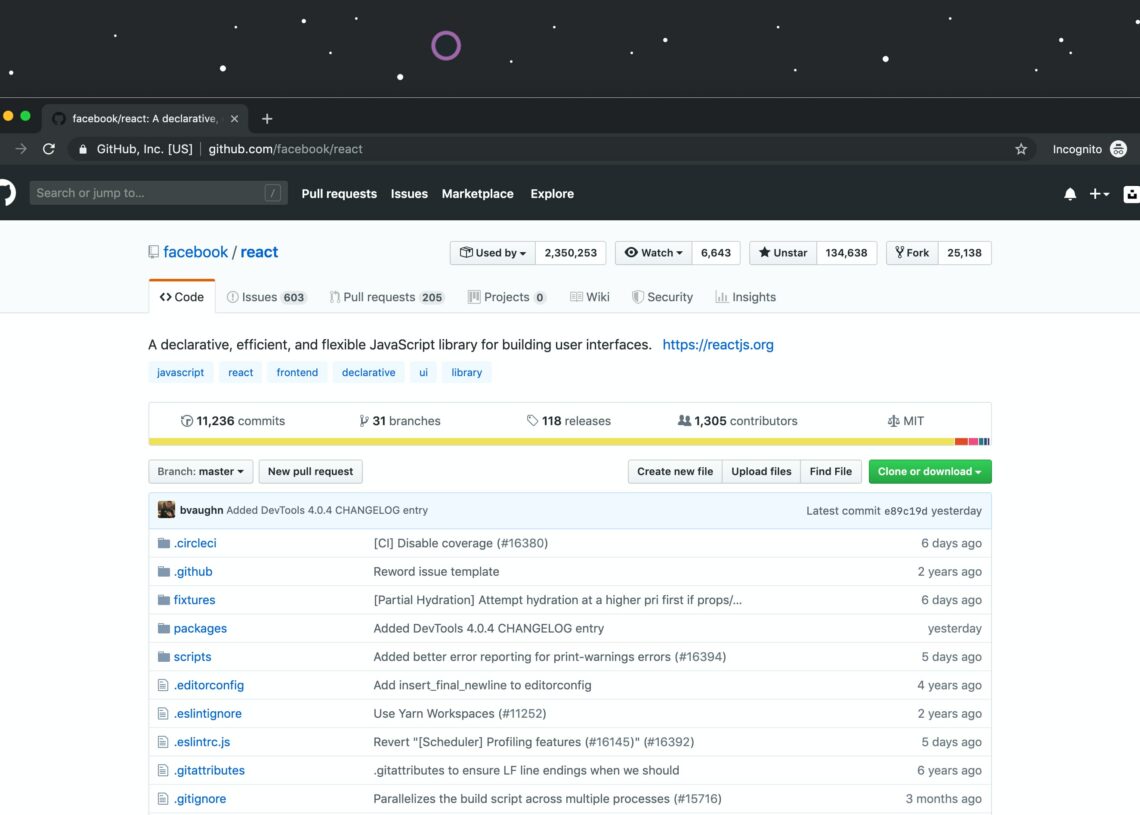Open a new browser tab with plus icon

coord(267,118)
